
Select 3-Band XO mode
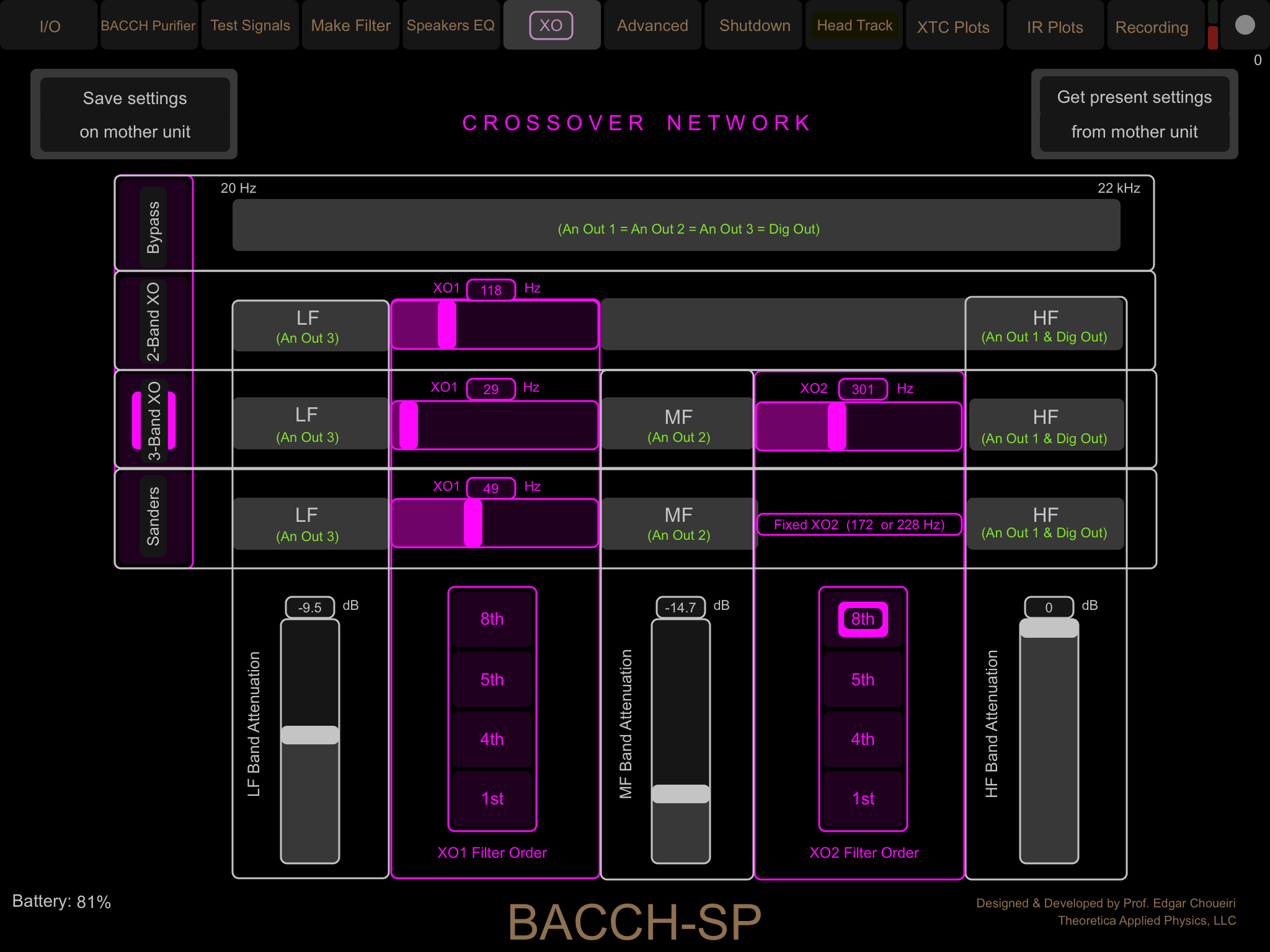click(153, 421)
